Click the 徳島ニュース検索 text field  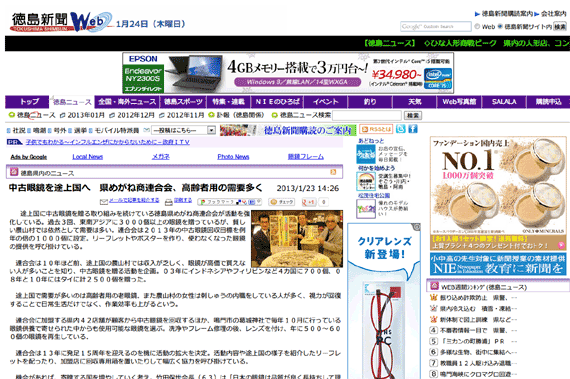[367, 116]
